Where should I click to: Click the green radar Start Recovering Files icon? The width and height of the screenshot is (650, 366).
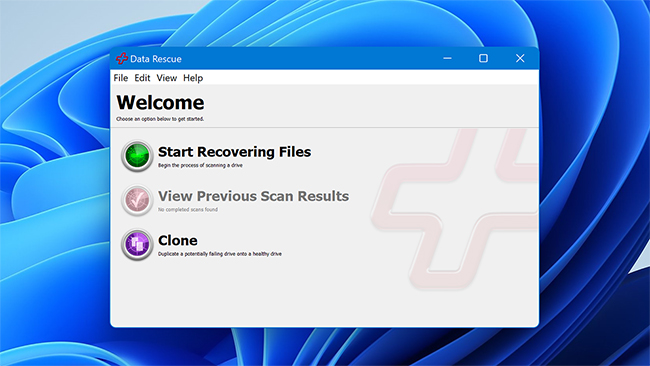137,156
